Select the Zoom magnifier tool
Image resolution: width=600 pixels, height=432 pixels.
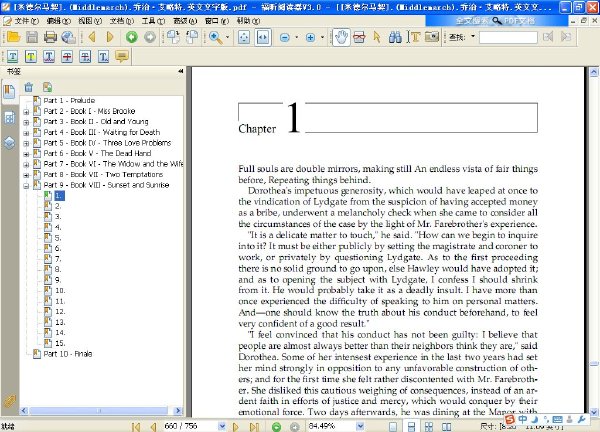tap(216, 37)
